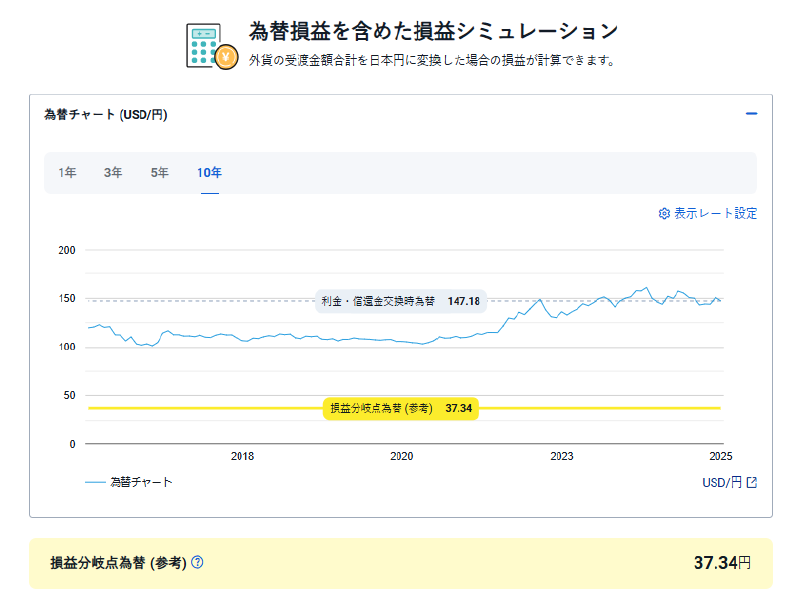Image resolution: width=805 pixels, height=603 pixels.
Task: Click the 37.34円 value in yellow box
Action: click(x=722, y=563)
